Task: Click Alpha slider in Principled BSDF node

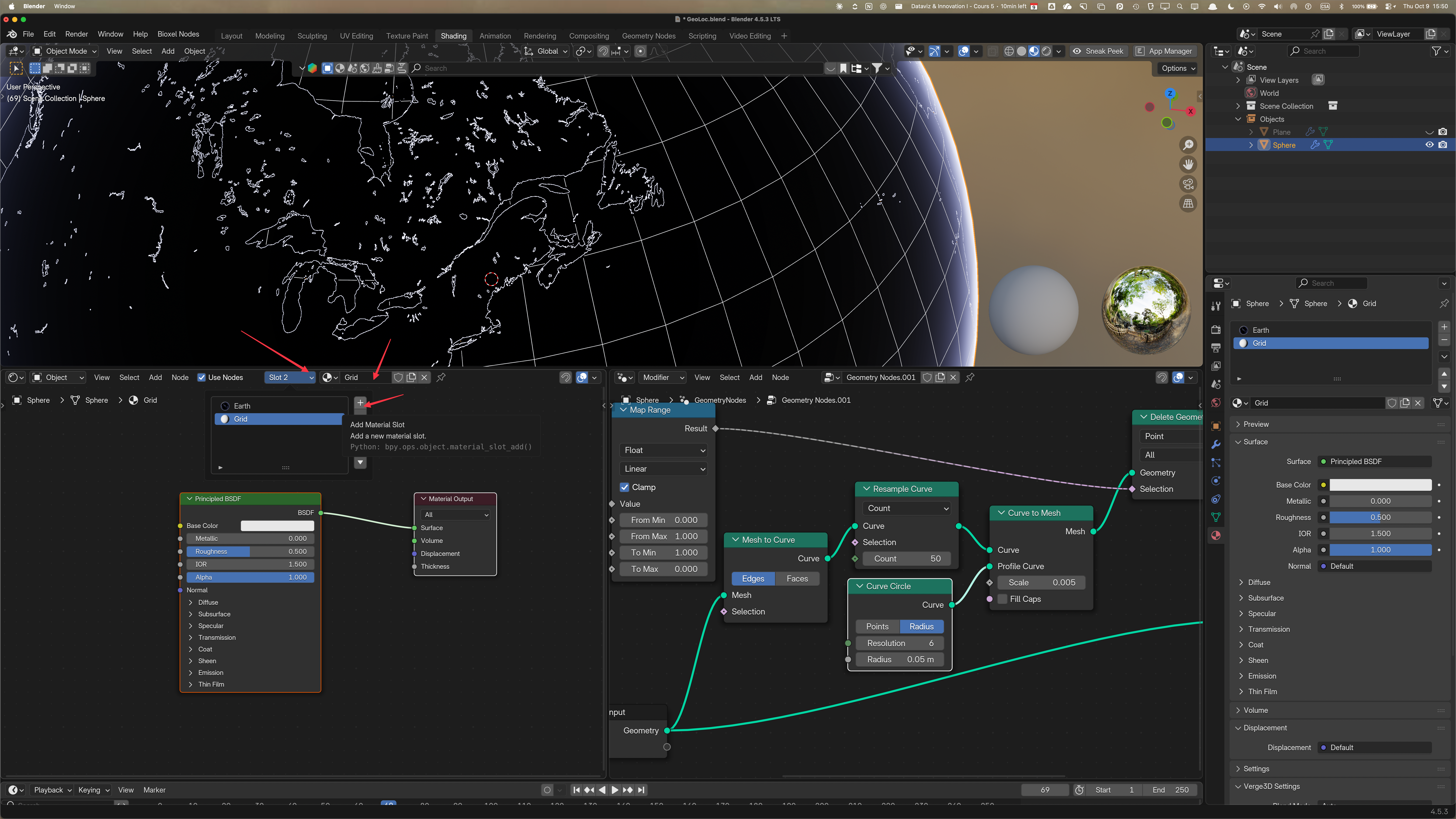Action: [250, 578]
